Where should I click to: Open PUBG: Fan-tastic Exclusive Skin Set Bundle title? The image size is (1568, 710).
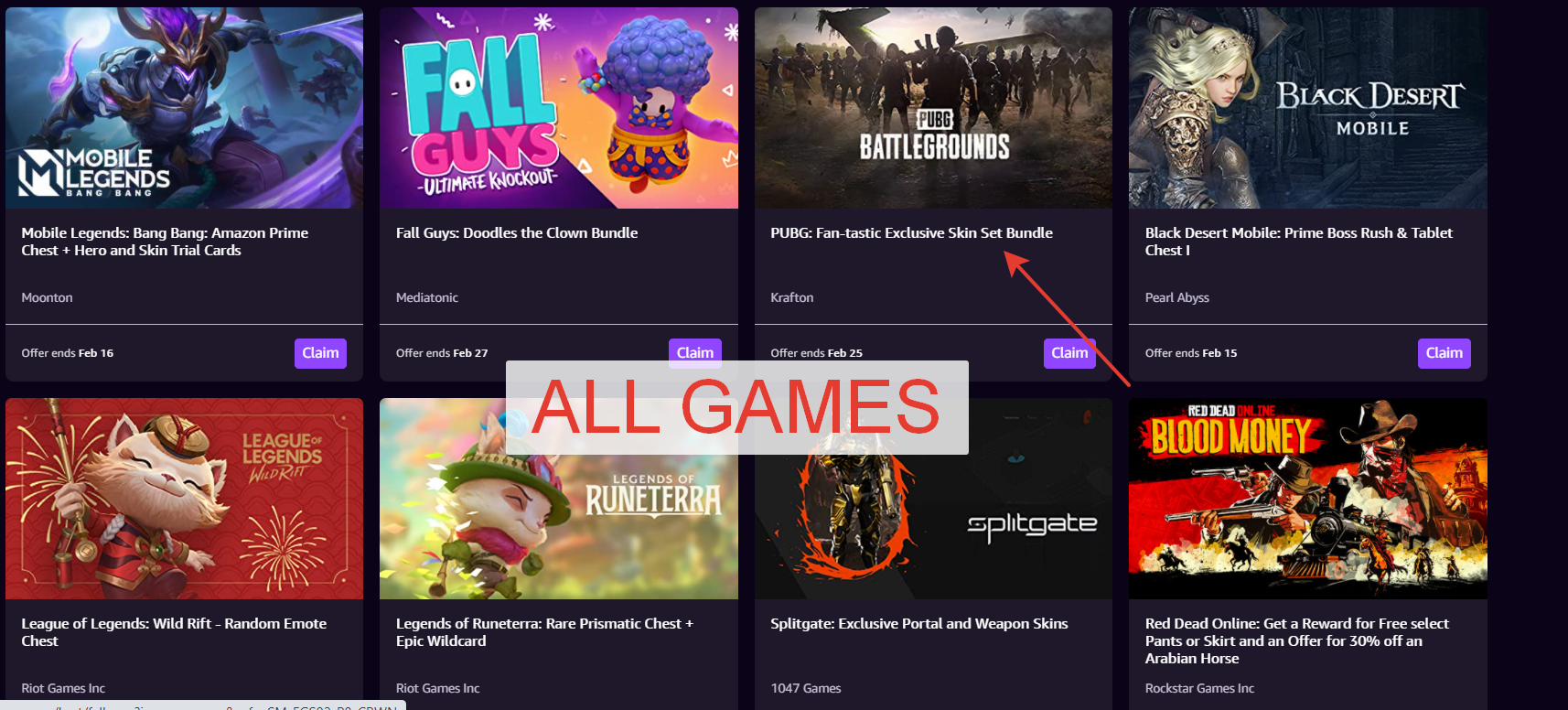911,233
